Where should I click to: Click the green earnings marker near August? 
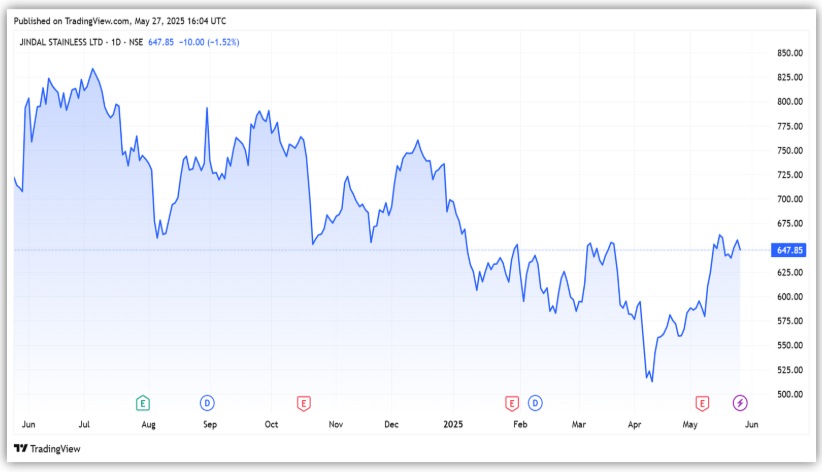[144, 403]
